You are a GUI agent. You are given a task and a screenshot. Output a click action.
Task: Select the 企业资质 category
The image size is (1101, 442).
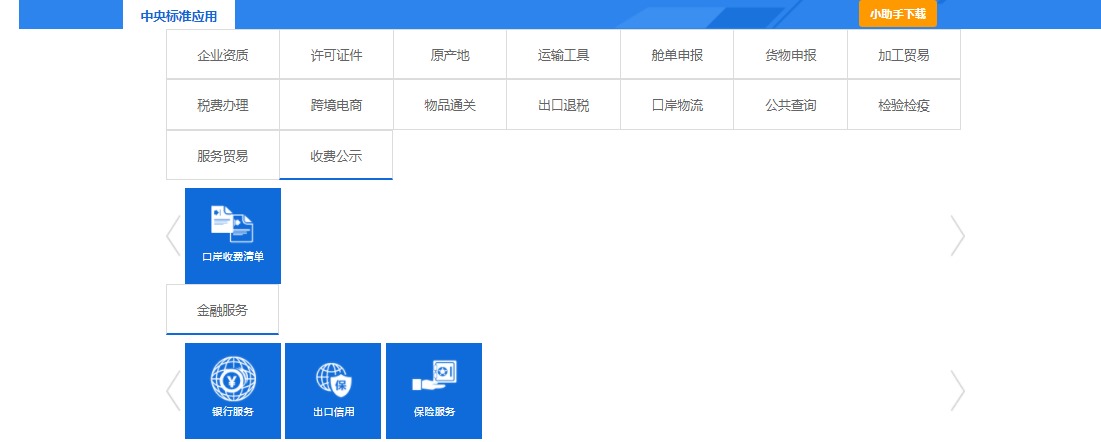point(223,55)
